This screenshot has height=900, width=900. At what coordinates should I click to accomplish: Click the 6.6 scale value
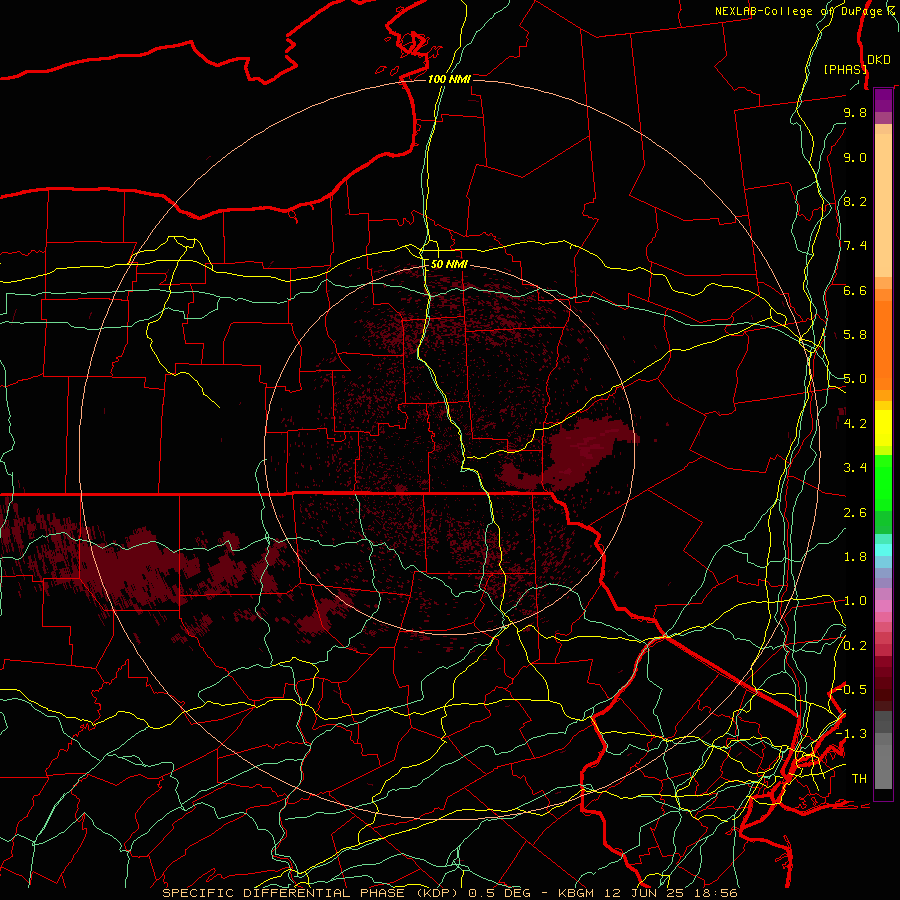click(855, 290)
